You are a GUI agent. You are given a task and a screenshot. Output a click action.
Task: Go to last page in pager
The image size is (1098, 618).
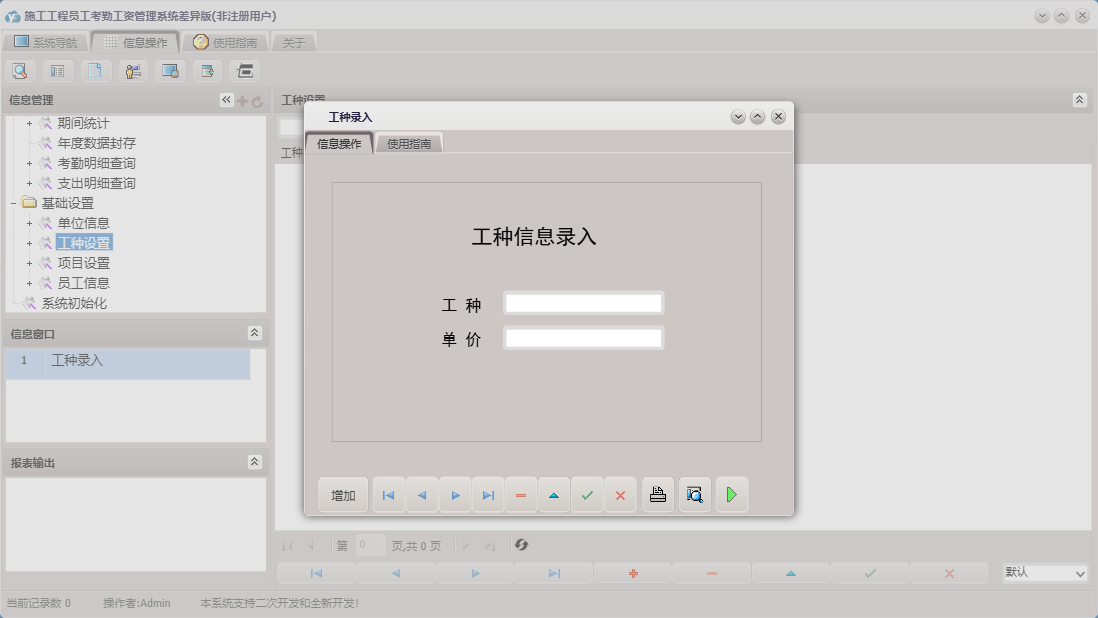490,545
